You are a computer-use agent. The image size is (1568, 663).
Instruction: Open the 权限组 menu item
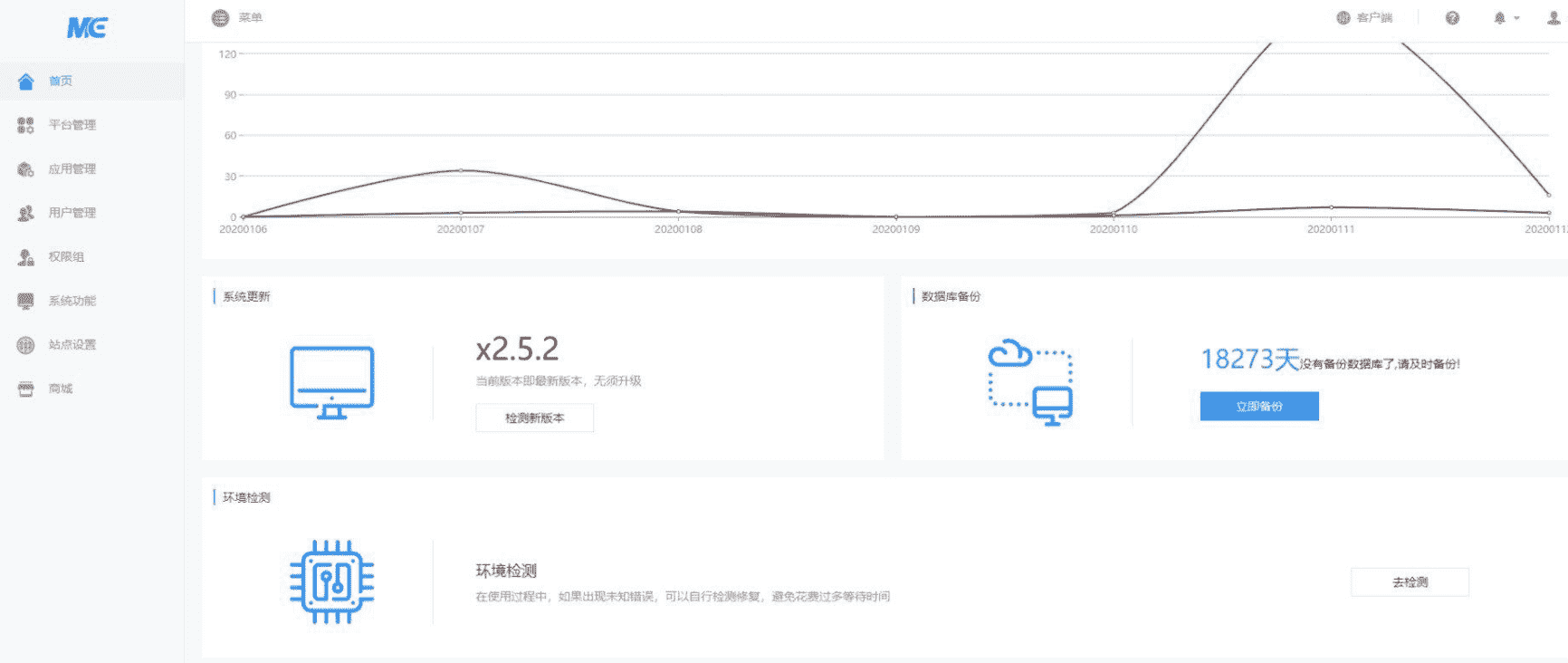point(91,257)
